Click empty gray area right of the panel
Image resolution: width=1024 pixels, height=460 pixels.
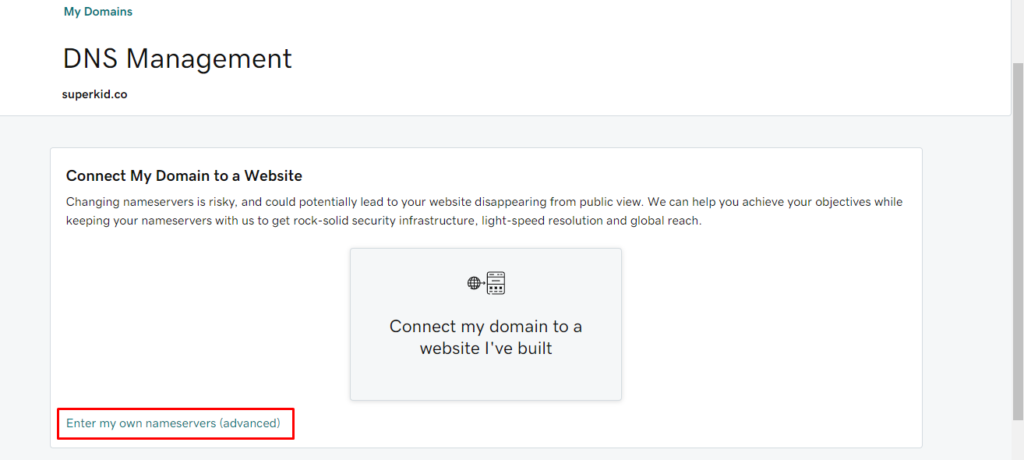coord(967,294)
